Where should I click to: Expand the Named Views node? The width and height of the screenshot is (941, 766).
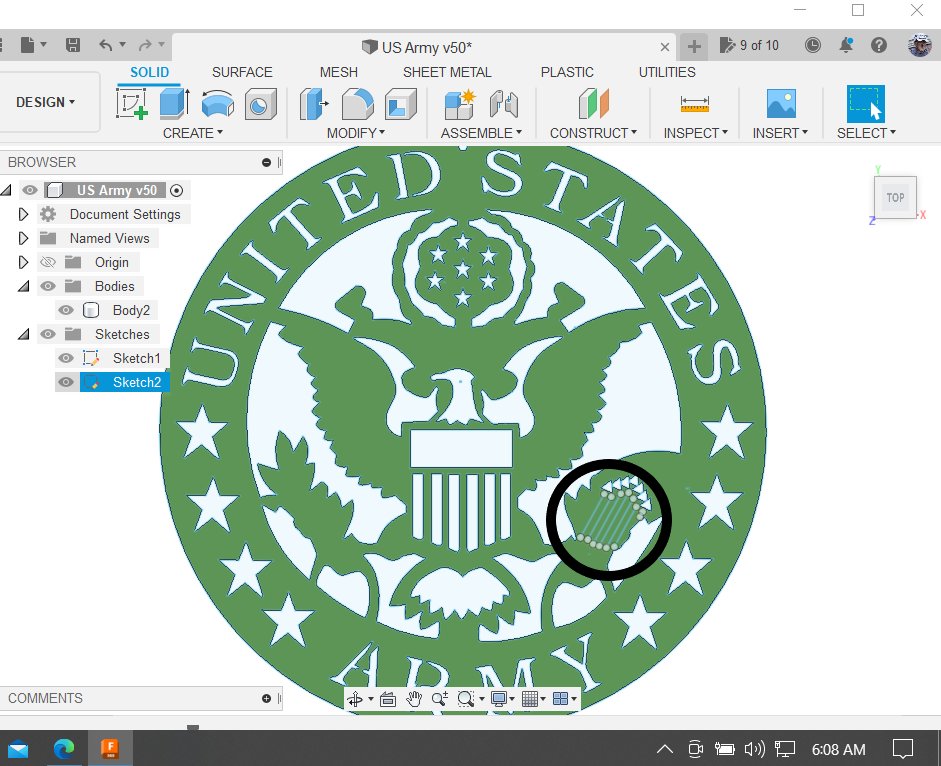[x=23, y=238]
